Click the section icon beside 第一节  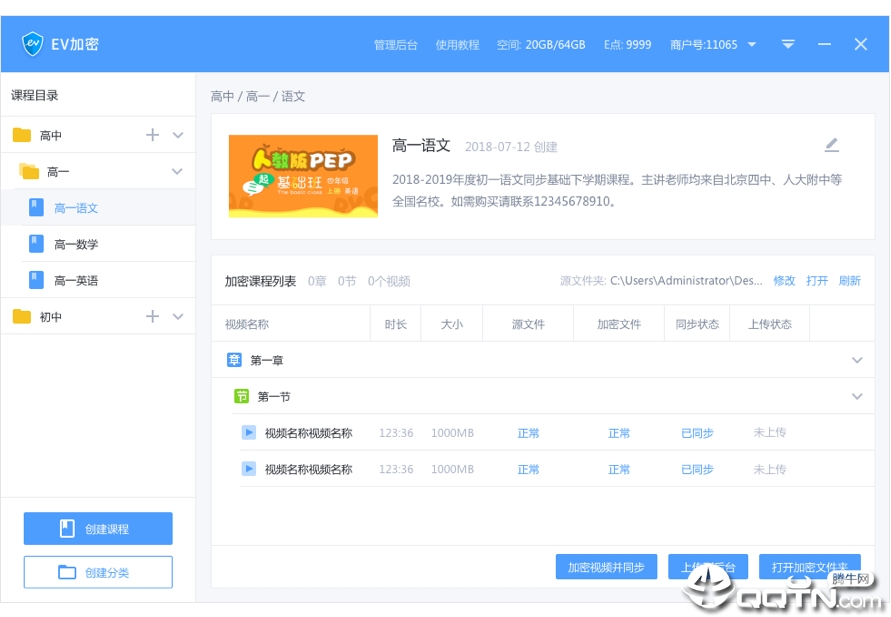tap(241, 396)
